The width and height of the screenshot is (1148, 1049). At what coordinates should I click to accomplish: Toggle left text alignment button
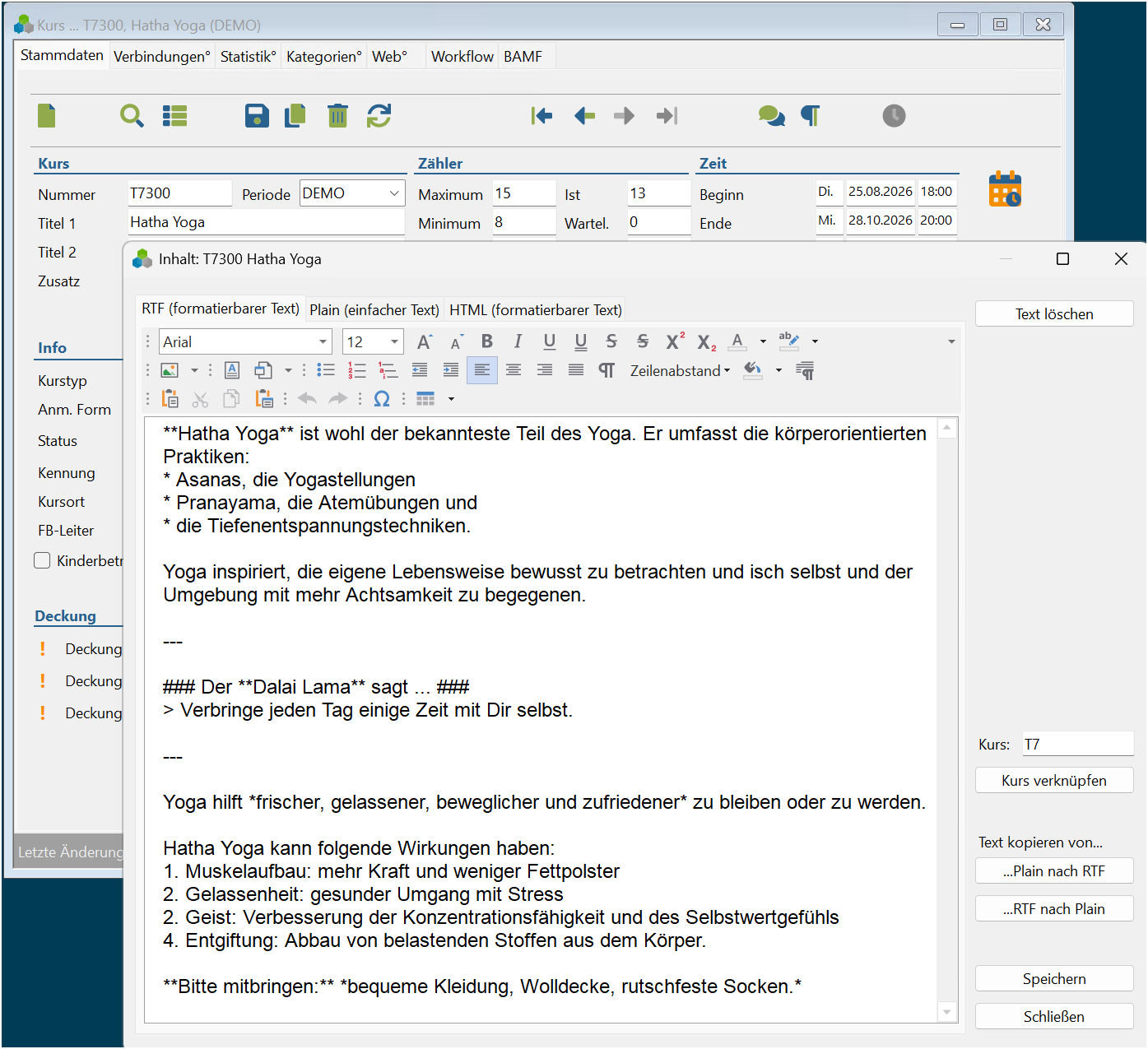coord(482,370)
